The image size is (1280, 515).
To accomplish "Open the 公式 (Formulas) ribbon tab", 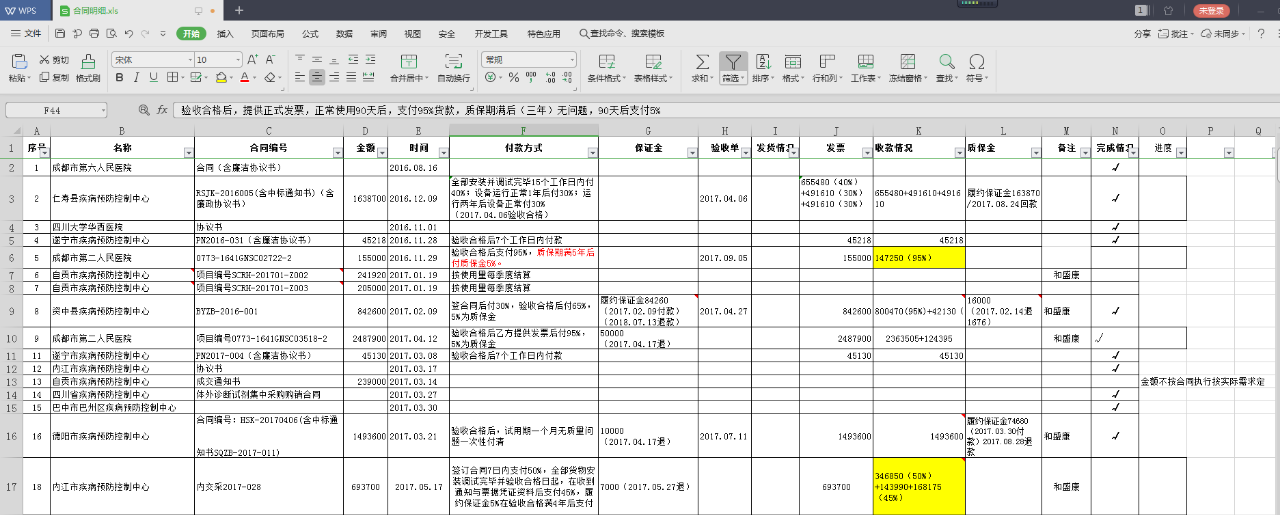I will point(310,34).
